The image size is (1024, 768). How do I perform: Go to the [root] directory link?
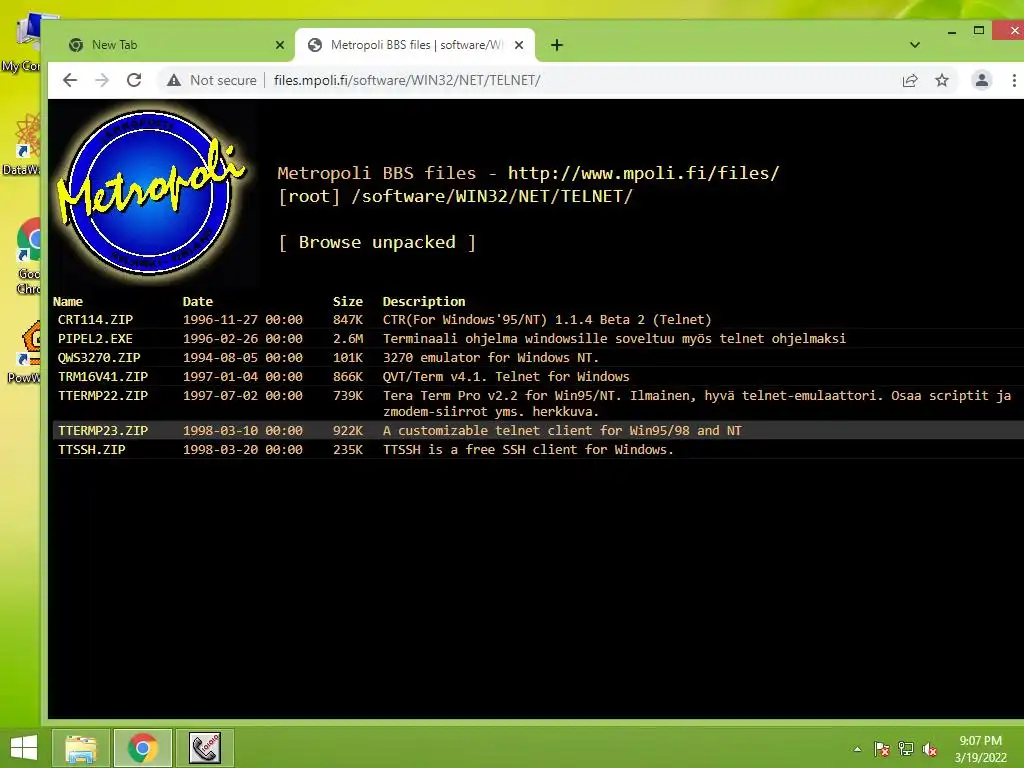(x=309, y=197)
